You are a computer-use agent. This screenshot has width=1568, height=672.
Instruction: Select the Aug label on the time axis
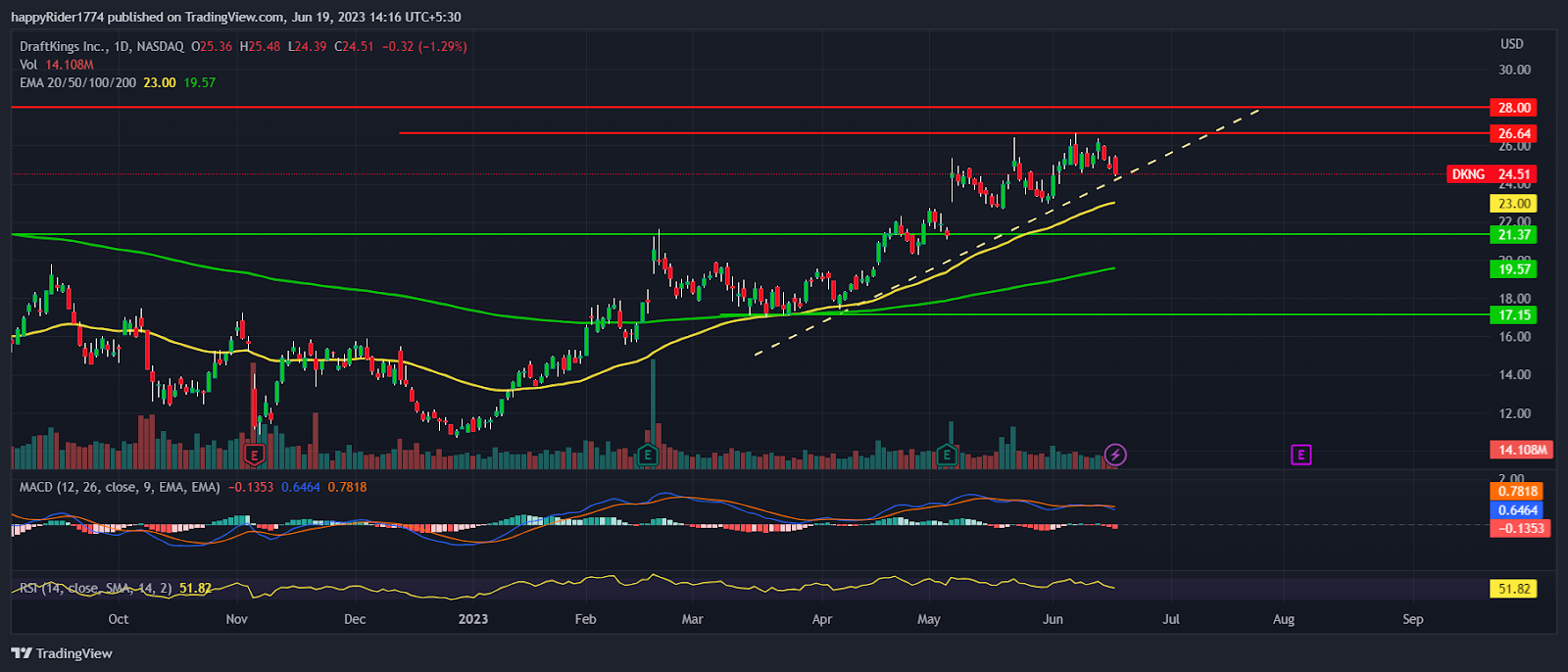(1283, 619)
